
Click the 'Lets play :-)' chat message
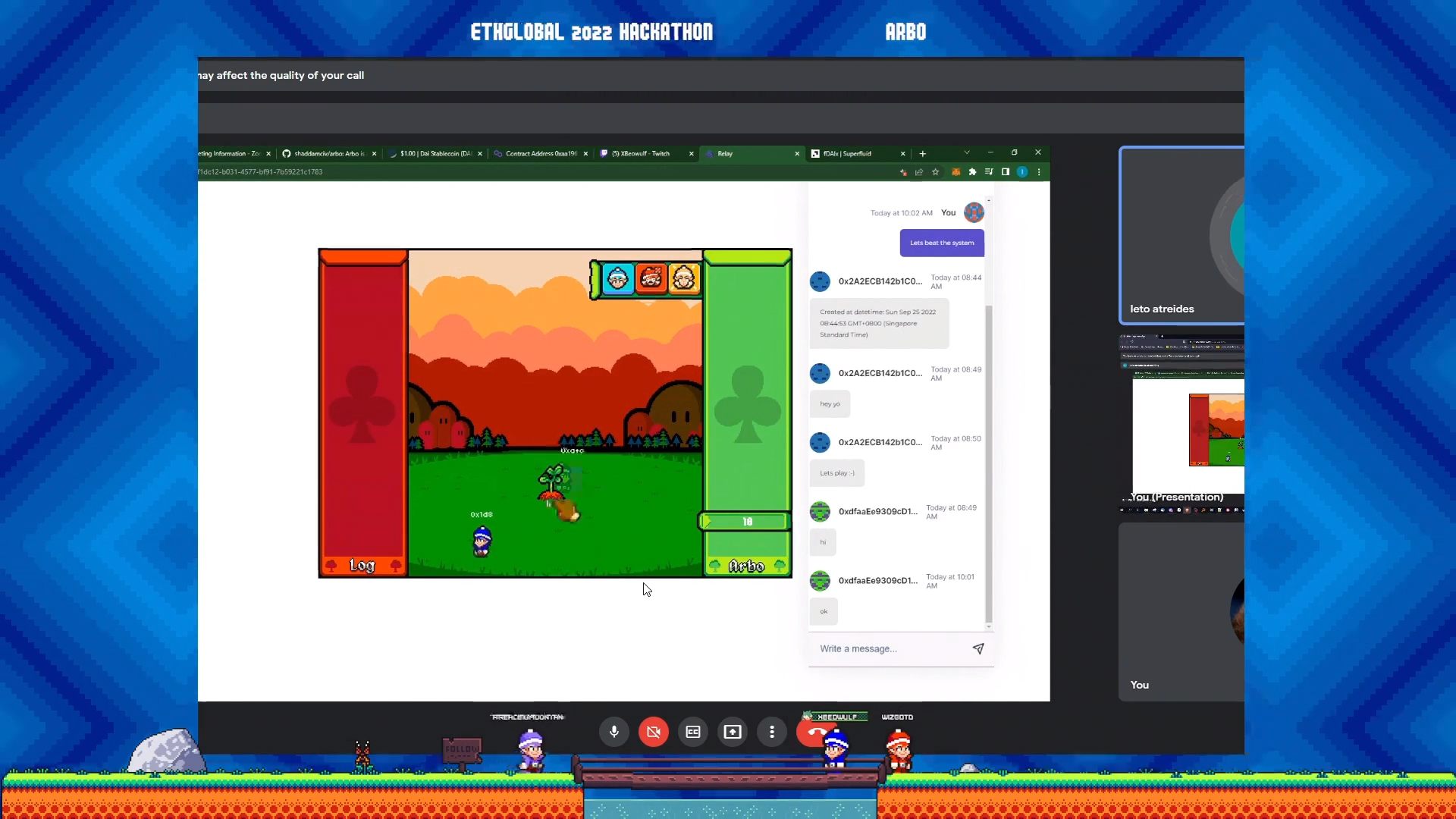pyautogui.click(x=837, y=473)
